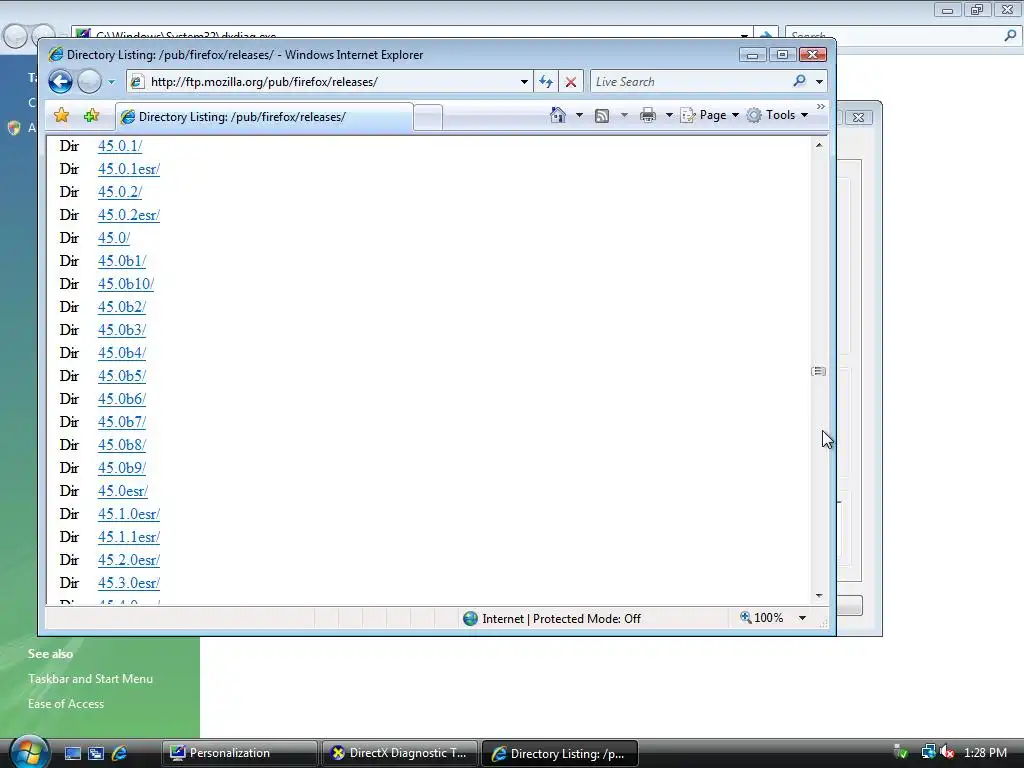Expand the Home button dropdown arrow
1024x768 pixels.
[x=579, y=115]
